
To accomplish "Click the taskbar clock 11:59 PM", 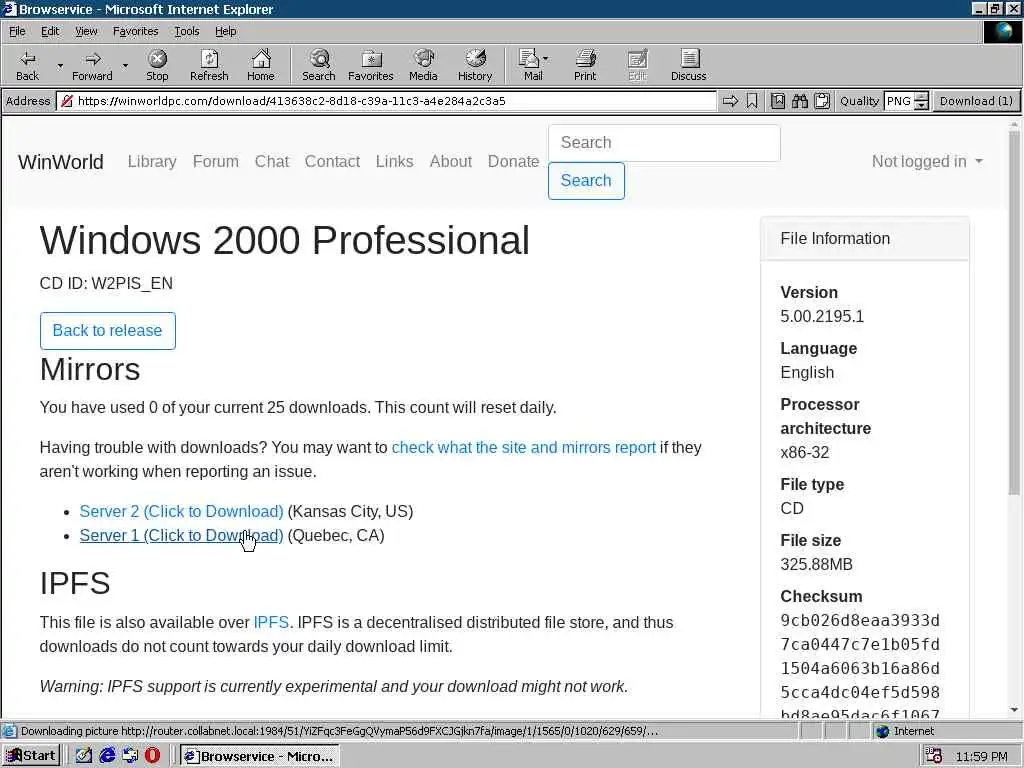I will click(x=982, y=756).
